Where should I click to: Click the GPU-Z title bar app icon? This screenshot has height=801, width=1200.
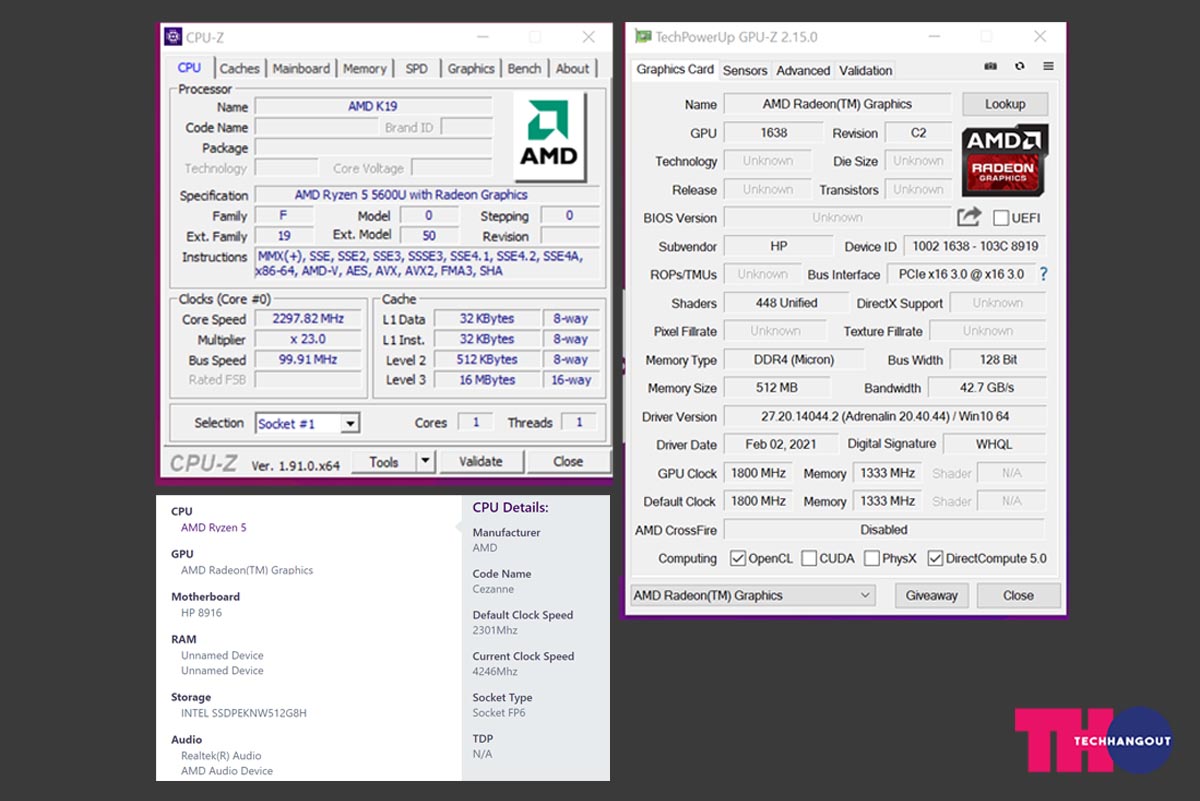(x=644, y=37)
